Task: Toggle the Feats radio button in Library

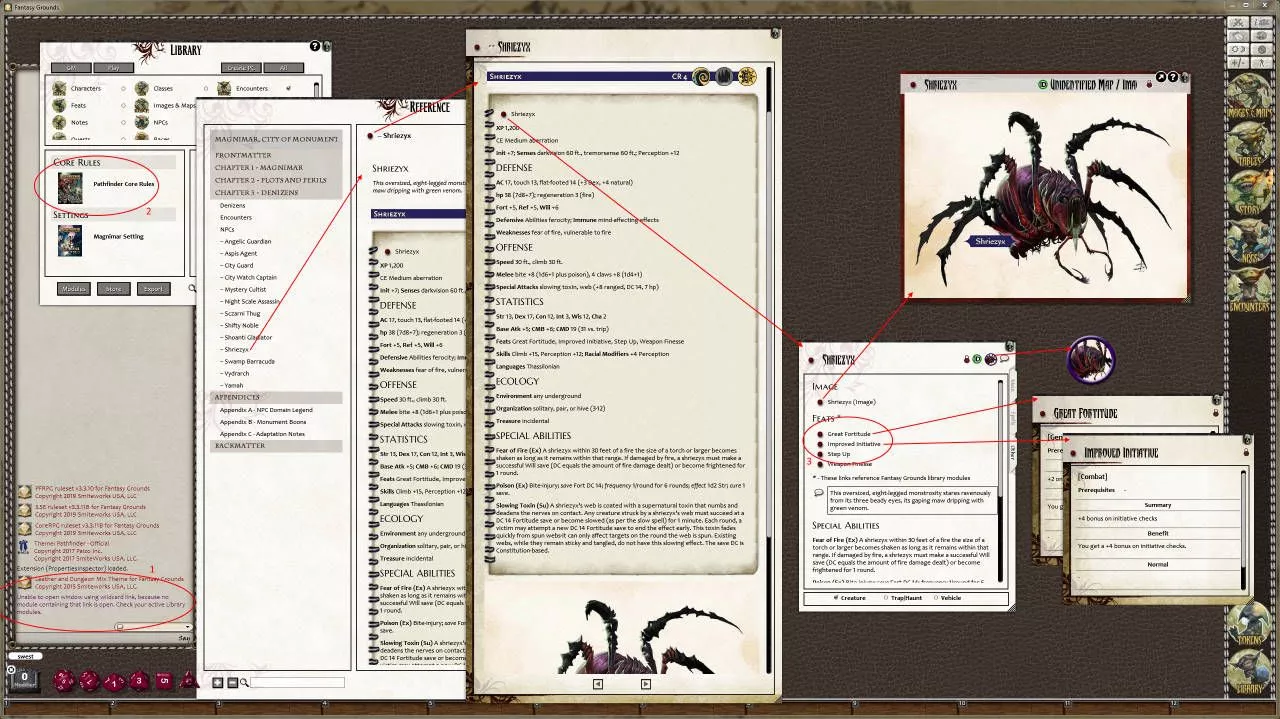Action: coord(123,105)
